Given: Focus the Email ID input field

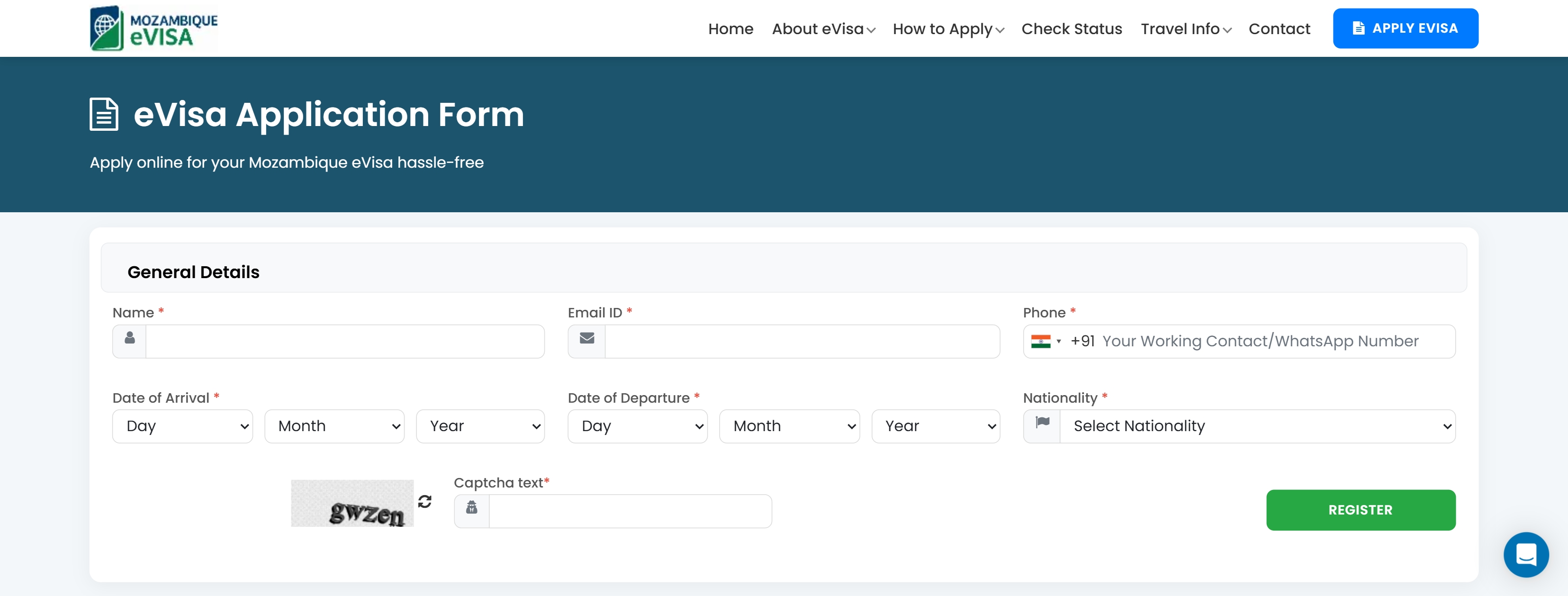Looking at the screenshot, I should click(802, 342).
